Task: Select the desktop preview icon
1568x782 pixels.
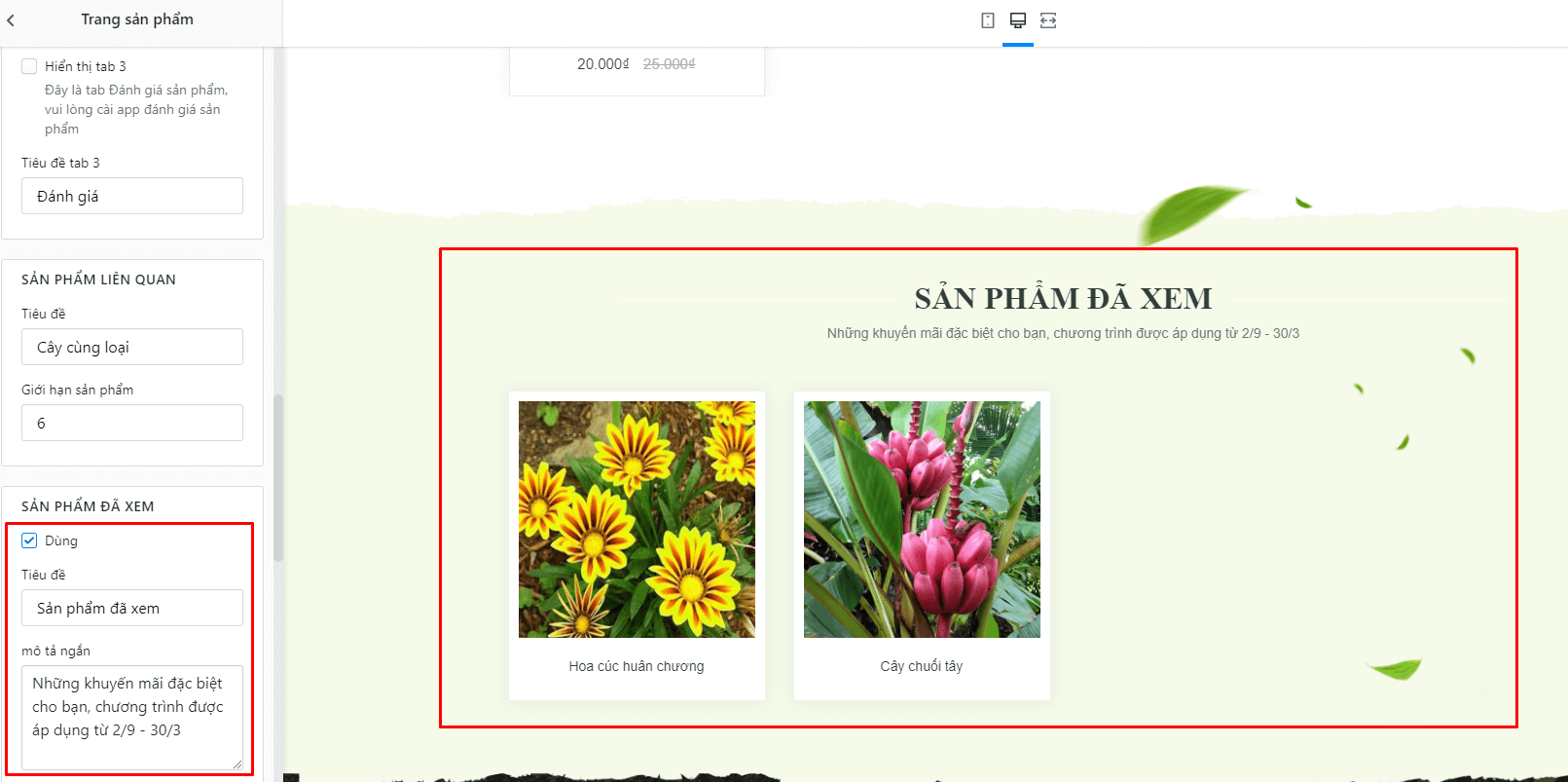Action: point(1018,20)
